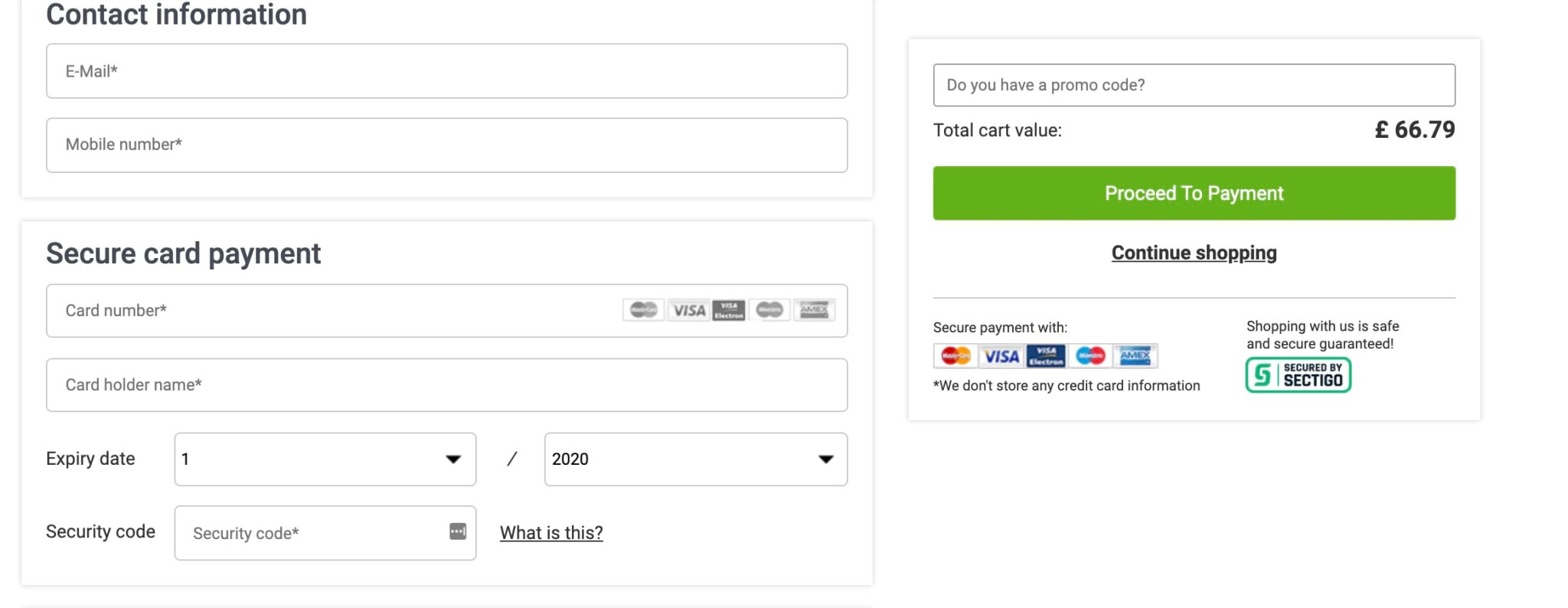Open the expiry month dropdown
1568x608 pixels.
pyautogui.click(x=325, y=459)
